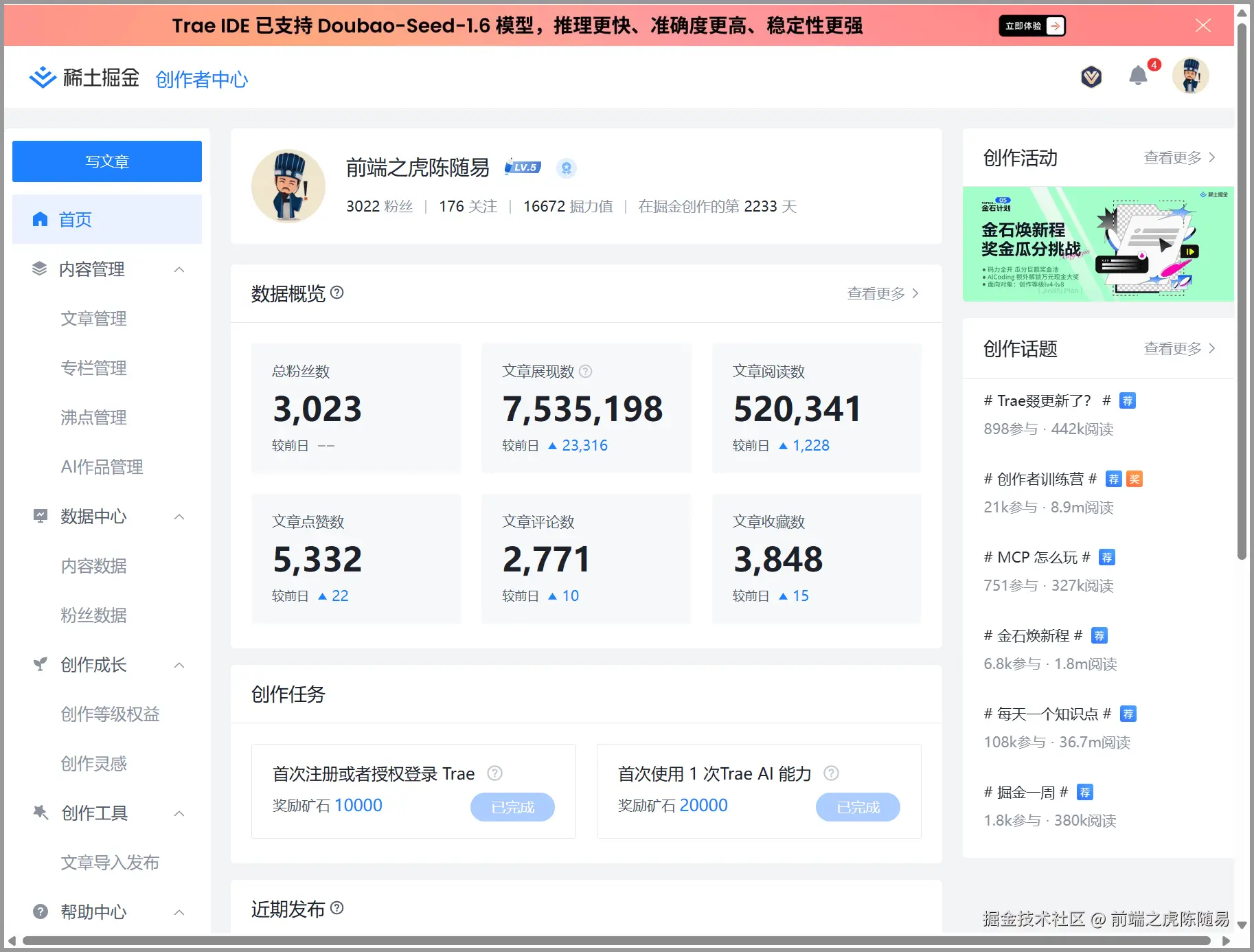Click the help icon beside 近期发布
Image resolution: width=1254 pixels, height=952 pixels.
coord(337,908)
